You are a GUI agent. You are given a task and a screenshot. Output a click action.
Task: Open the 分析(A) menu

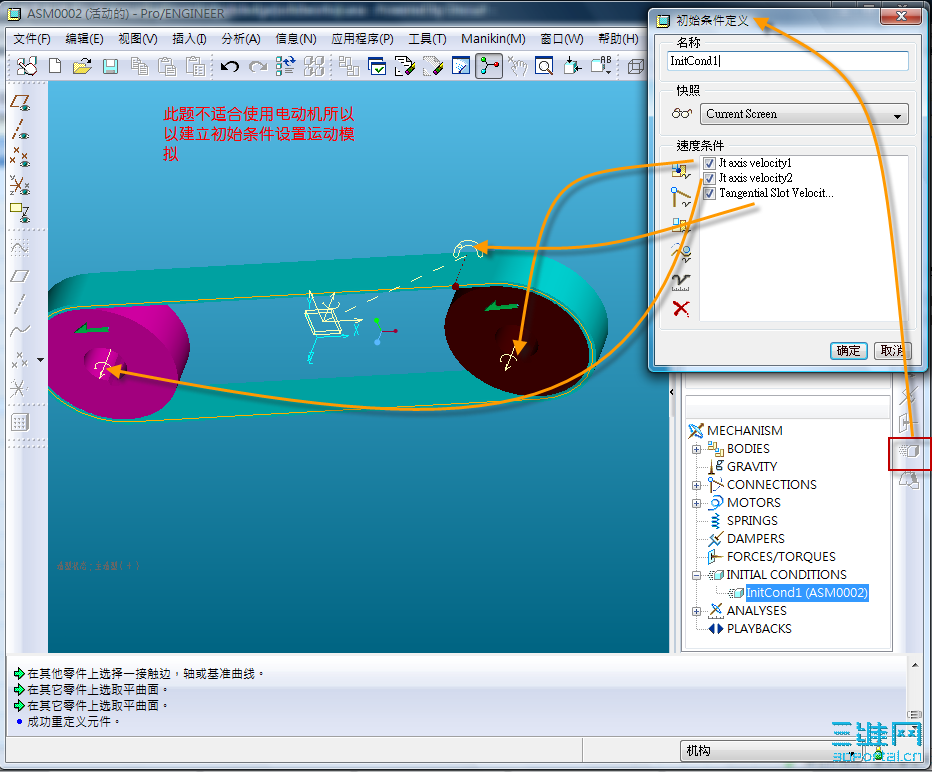click(x=241, y=39)
